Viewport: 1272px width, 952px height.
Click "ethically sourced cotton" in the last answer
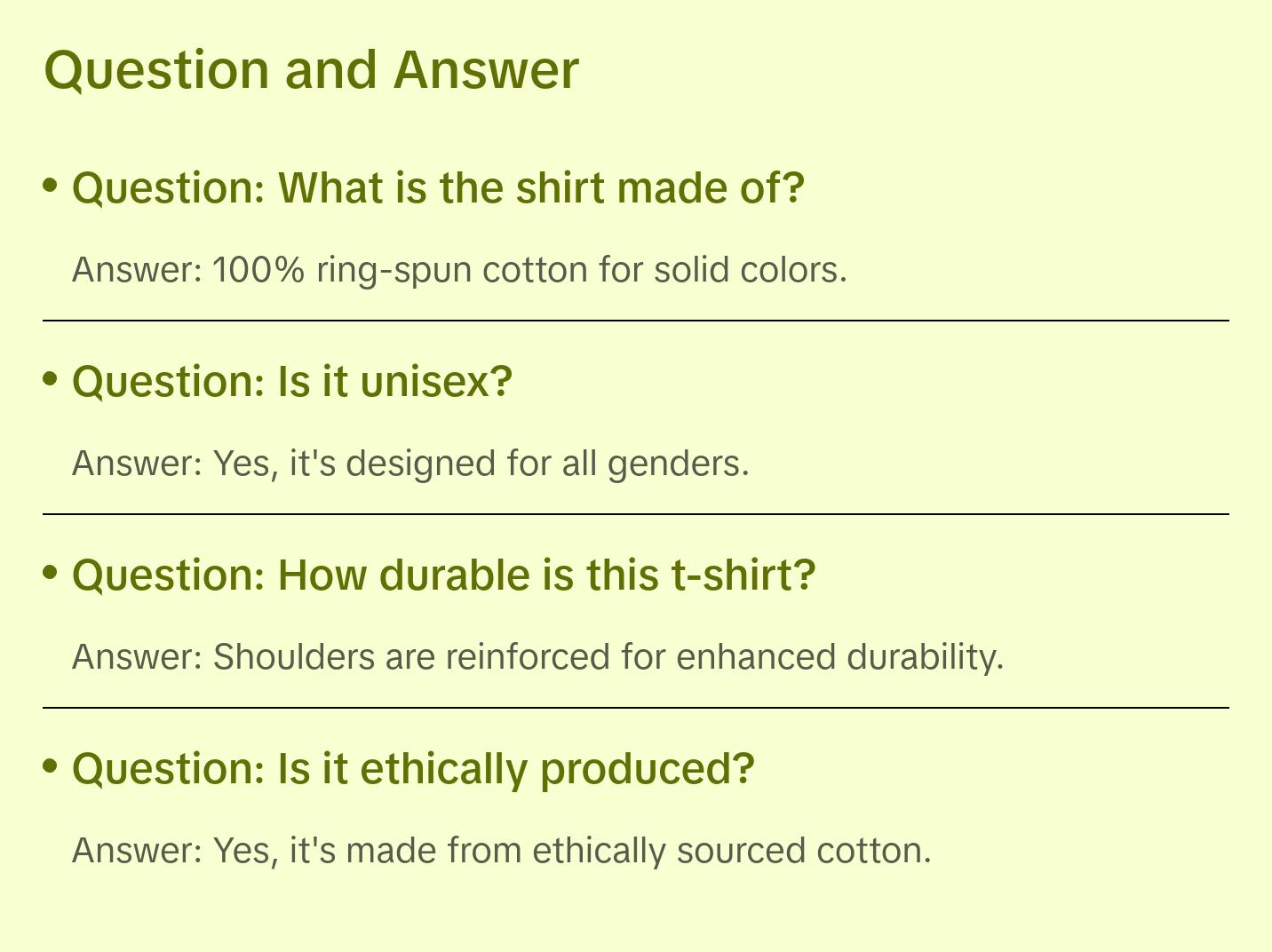731,851
